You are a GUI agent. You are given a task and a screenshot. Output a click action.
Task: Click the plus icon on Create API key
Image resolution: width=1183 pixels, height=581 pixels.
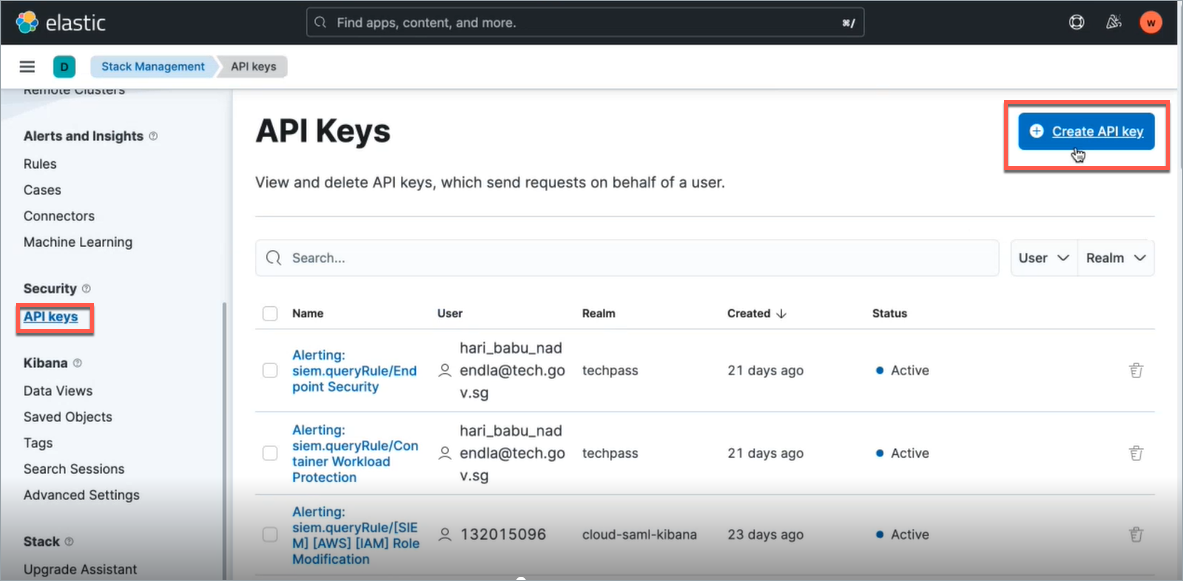click(1037, 131)
